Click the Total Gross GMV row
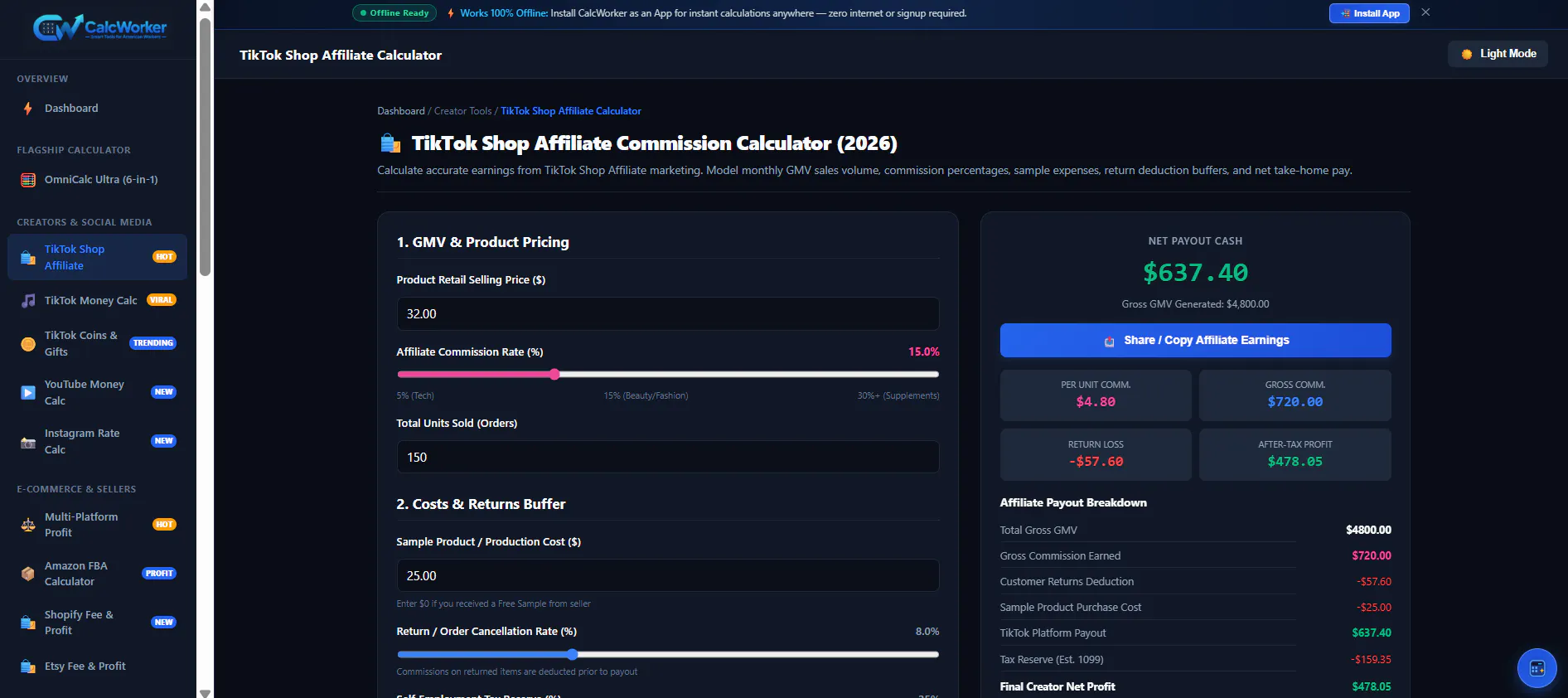1568x698 pixels. [1195, 531]
